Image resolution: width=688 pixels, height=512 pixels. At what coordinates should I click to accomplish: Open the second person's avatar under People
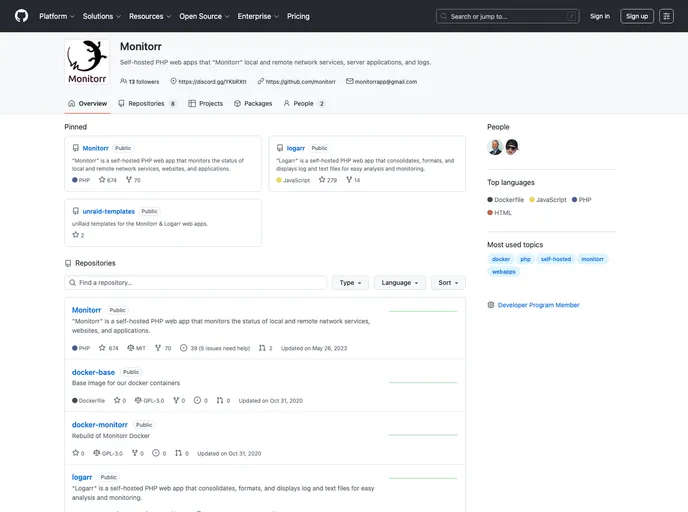[x=512, y=147]
